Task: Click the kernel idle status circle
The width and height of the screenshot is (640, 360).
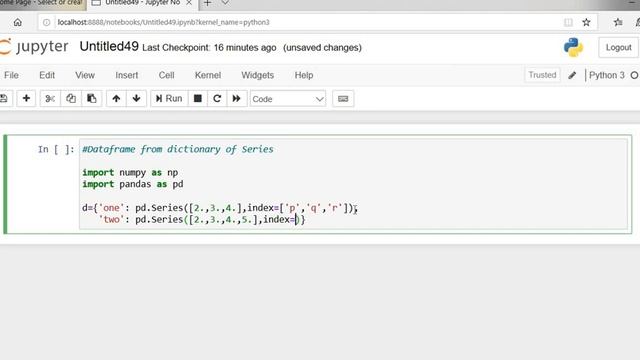Action: point(635,75)
